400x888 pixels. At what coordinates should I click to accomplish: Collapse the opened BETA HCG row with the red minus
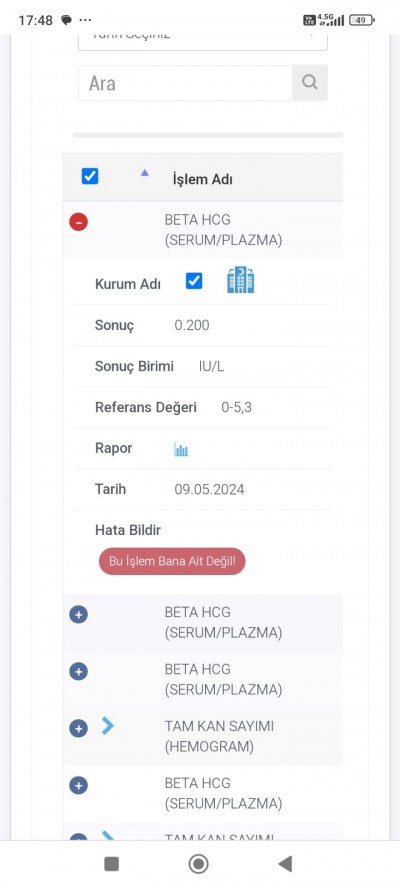tap(79, 222)
